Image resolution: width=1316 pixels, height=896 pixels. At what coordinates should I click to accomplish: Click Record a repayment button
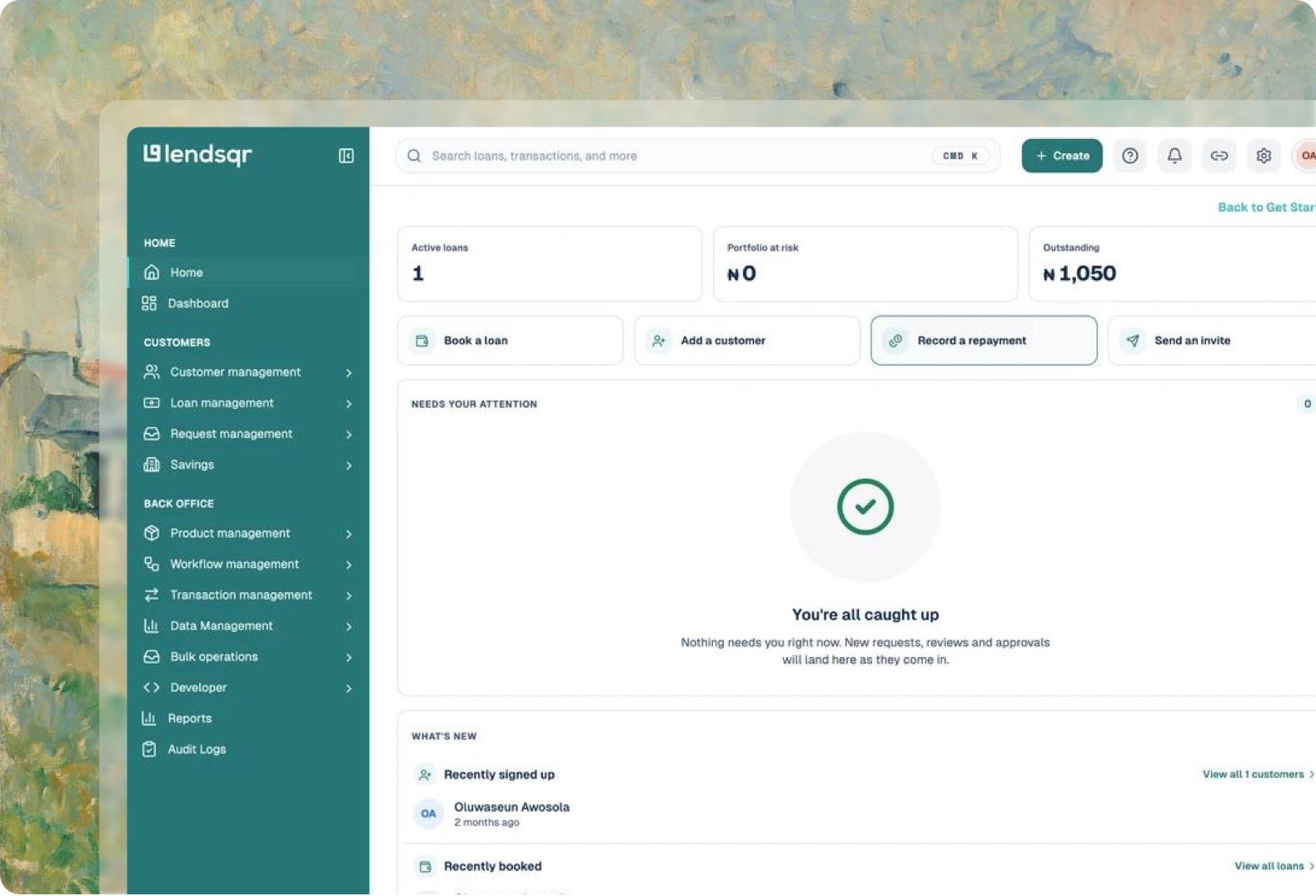point(984,341)
